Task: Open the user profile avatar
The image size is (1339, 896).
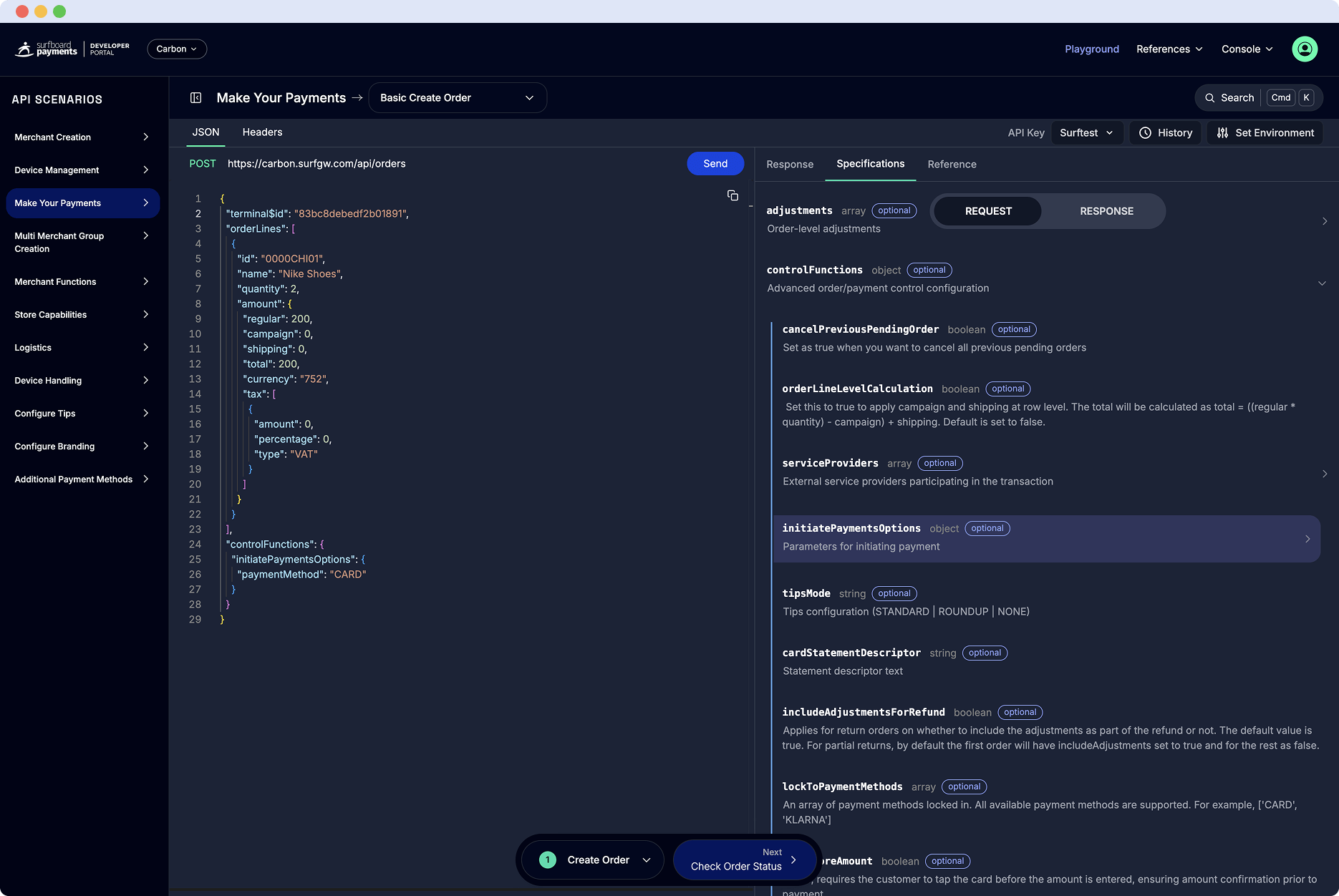Action: click(1304, 49)
